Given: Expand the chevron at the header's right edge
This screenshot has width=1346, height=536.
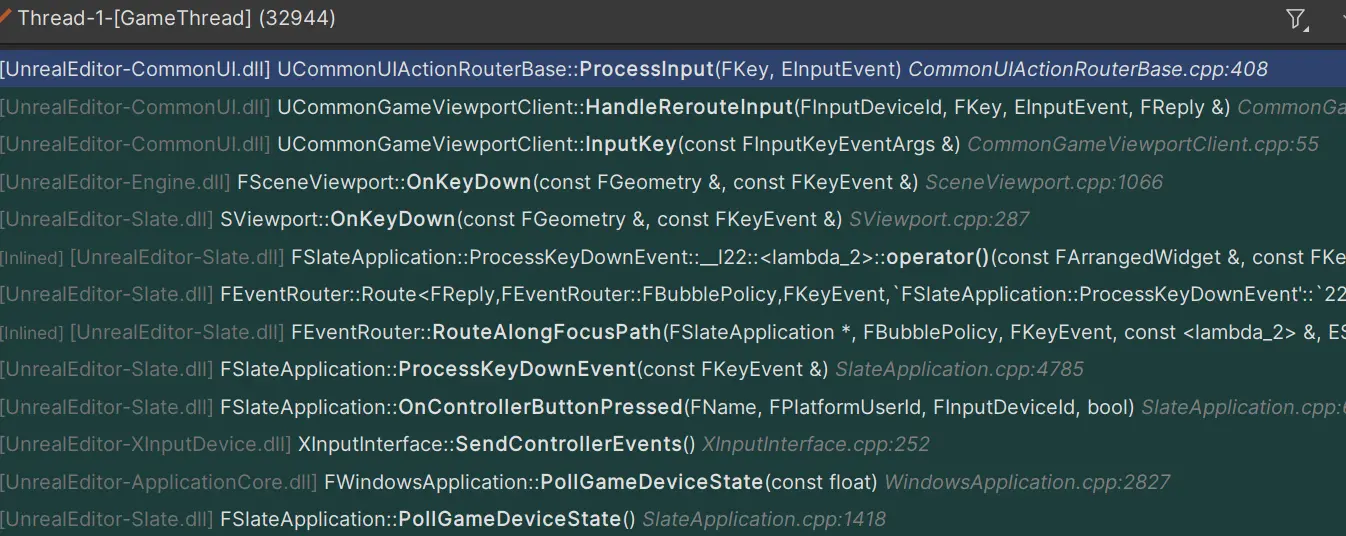Looking at the screenshot, I should [x=1342, y=19].
